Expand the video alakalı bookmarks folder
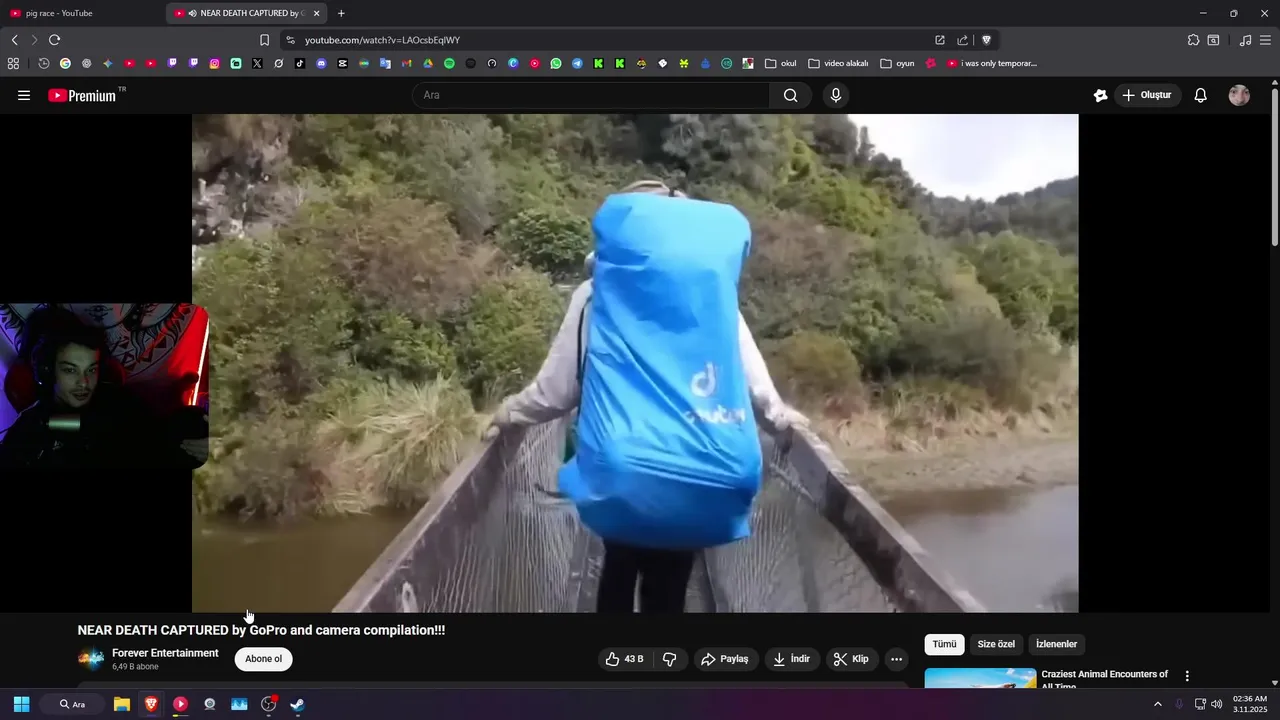1280x720 pixels. coord(838,63)
